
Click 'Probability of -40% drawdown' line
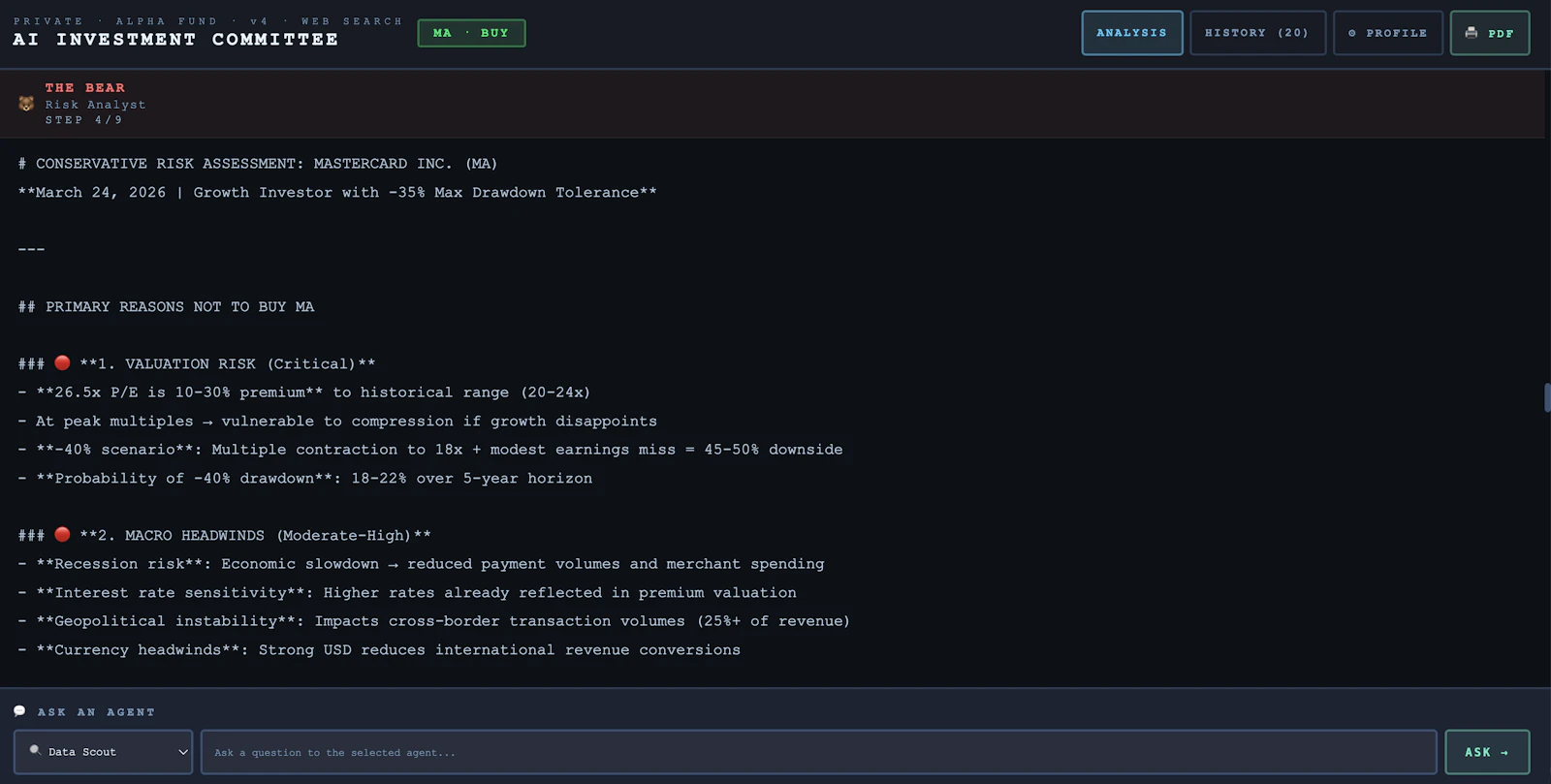pyautogui.click(x=304, y=479)
